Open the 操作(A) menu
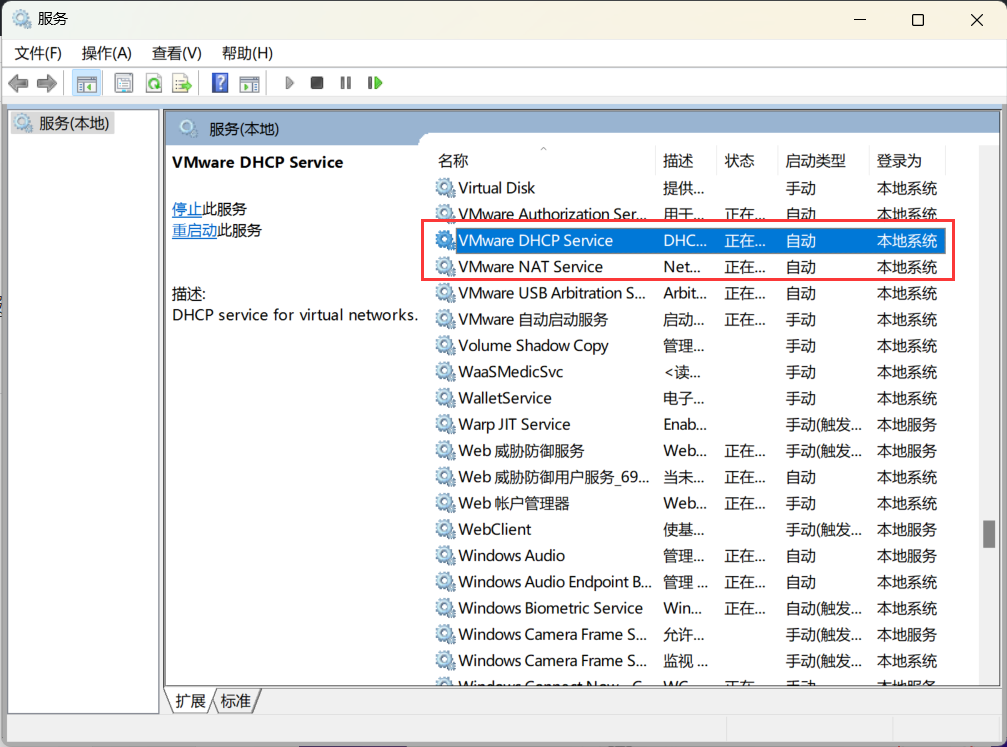 pos(107,53)
